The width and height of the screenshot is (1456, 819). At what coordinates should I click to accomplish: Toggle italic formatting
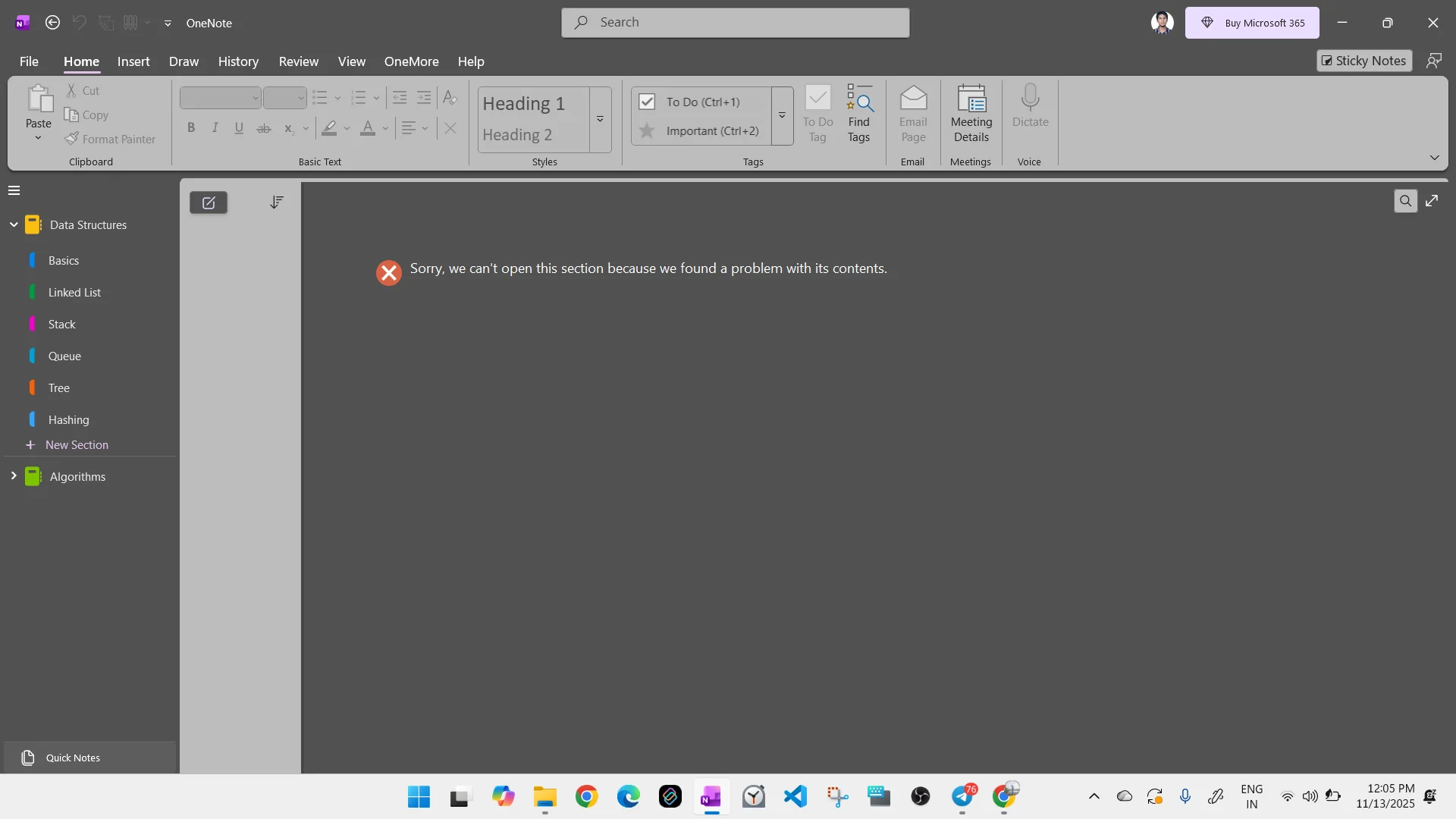[x=215, y=128]
